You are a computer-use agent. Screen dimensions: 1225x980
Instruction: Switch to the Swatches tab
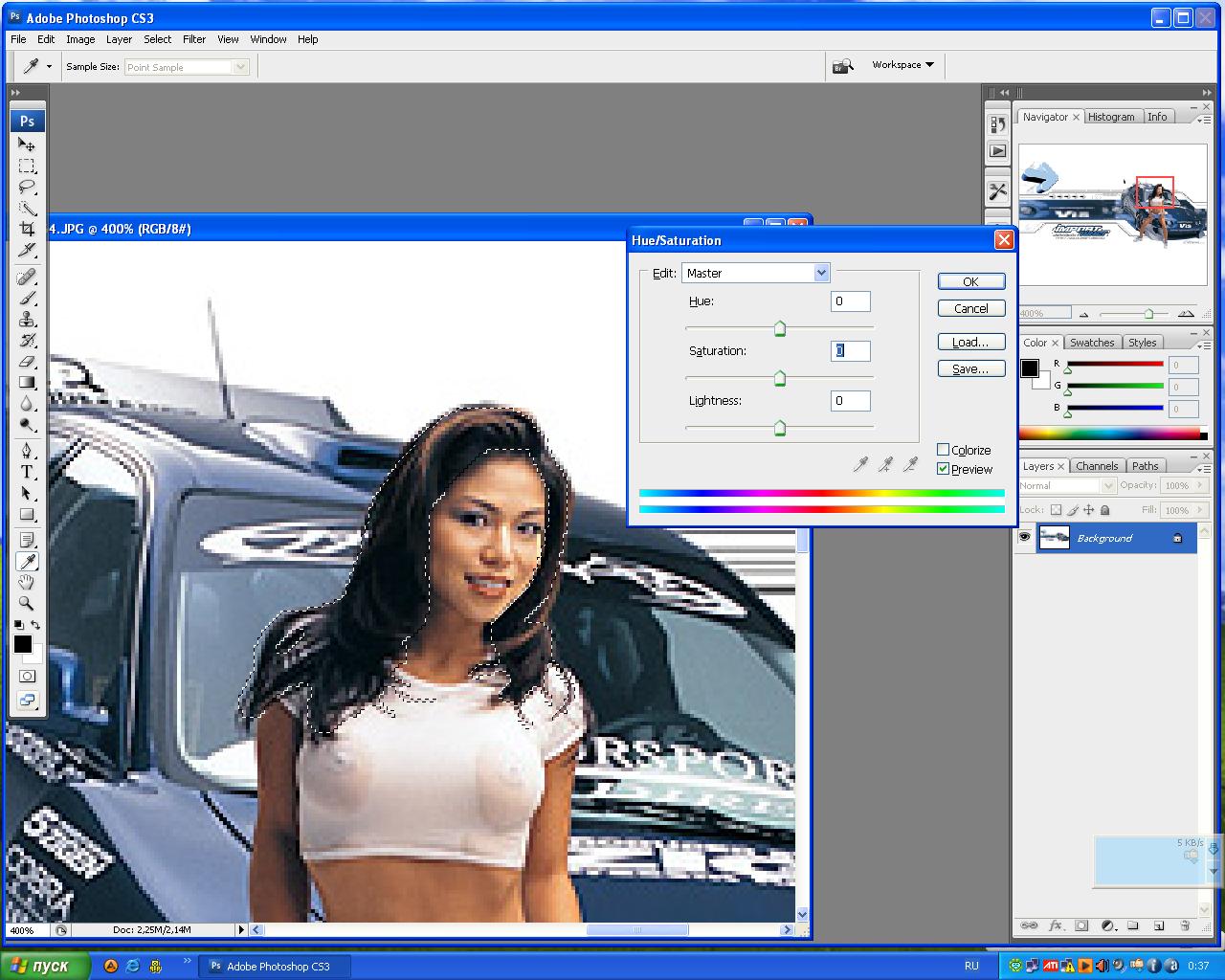tap(1092, 343)
